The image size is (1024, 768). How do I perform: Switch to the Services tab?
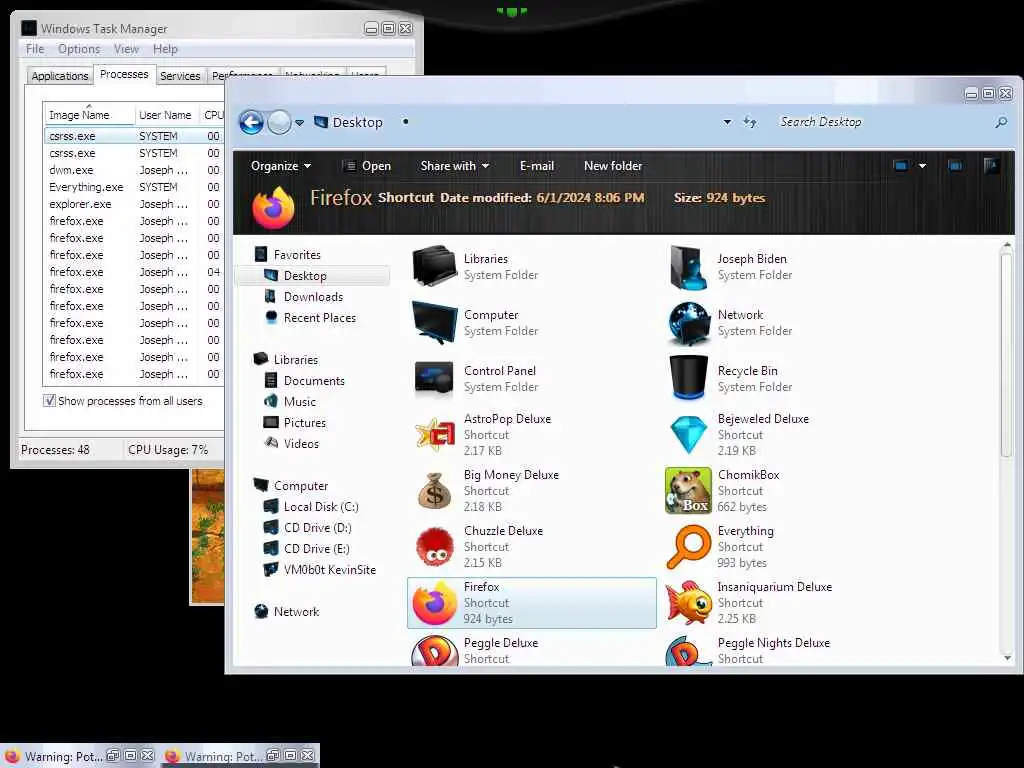pyautogui.click(x=180, y=76)
